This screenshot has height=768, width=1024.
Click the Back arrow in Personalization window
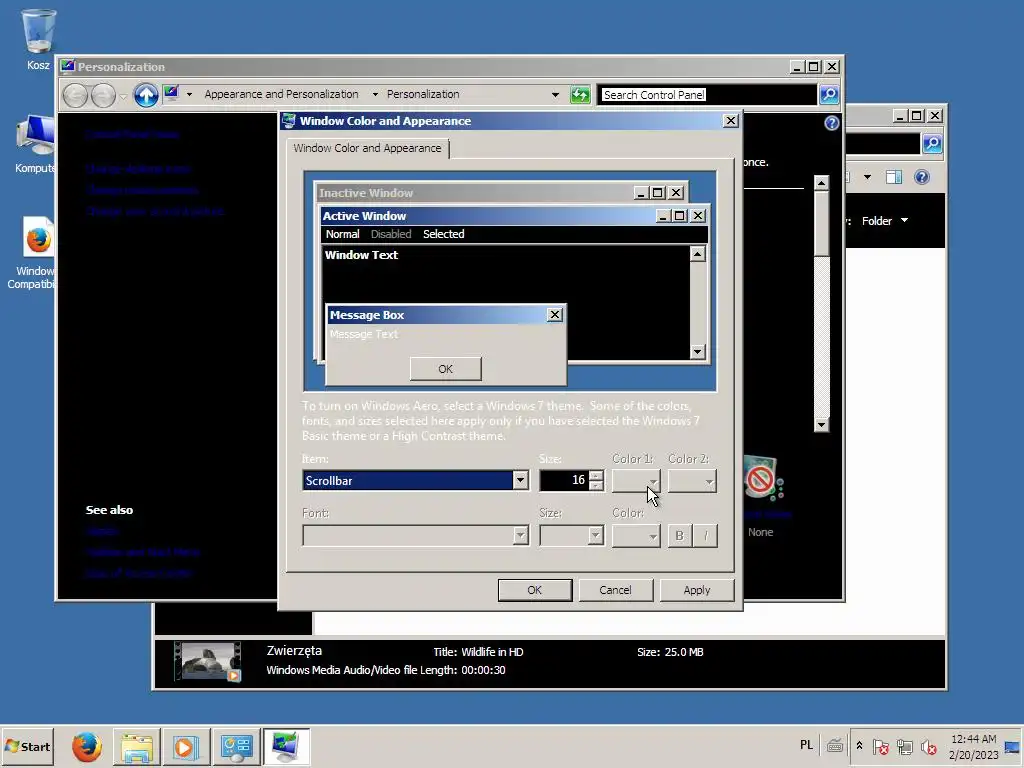click(75, 95)
